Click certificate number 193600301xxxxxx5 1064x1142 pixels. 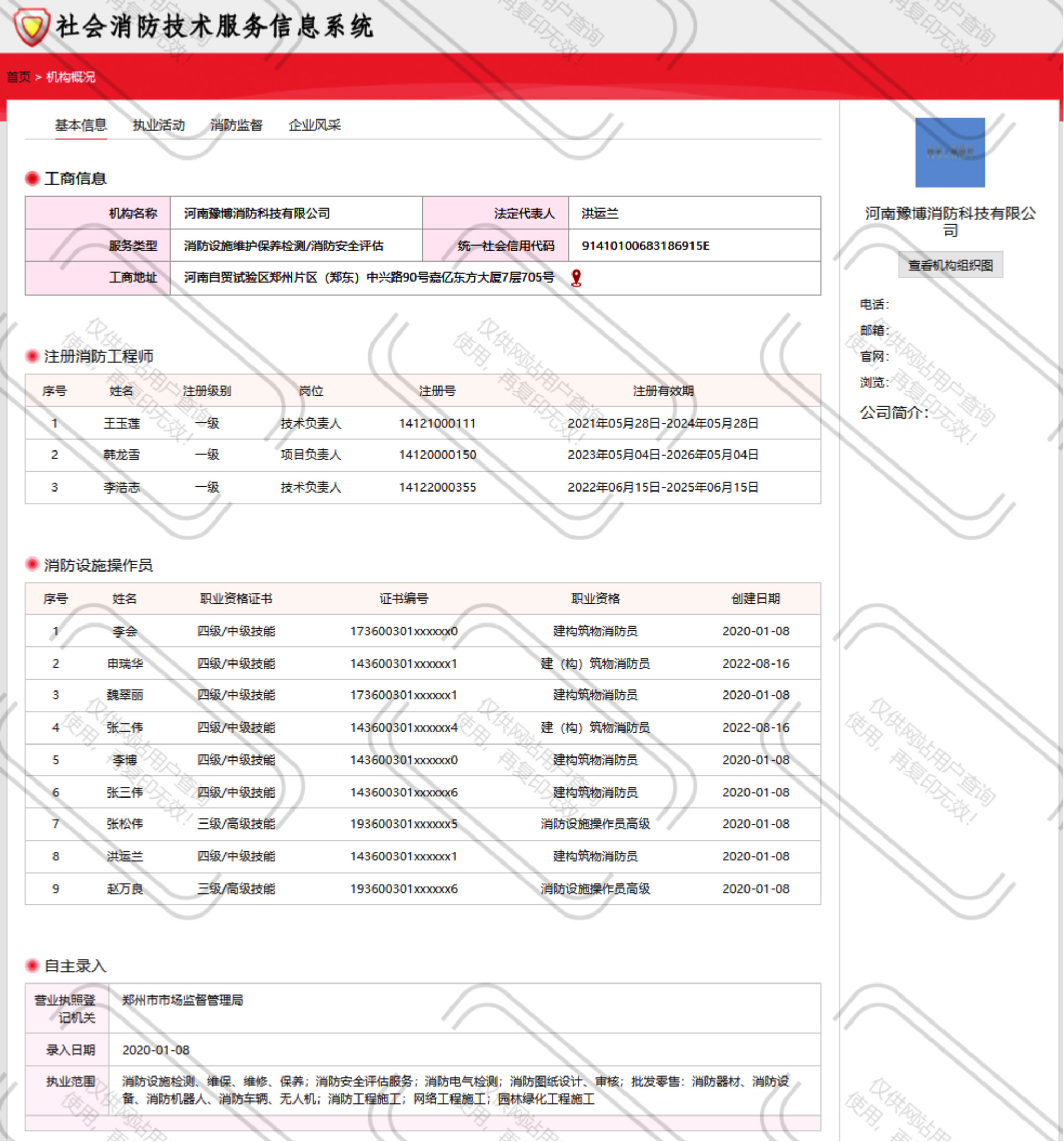click(404, 825)
